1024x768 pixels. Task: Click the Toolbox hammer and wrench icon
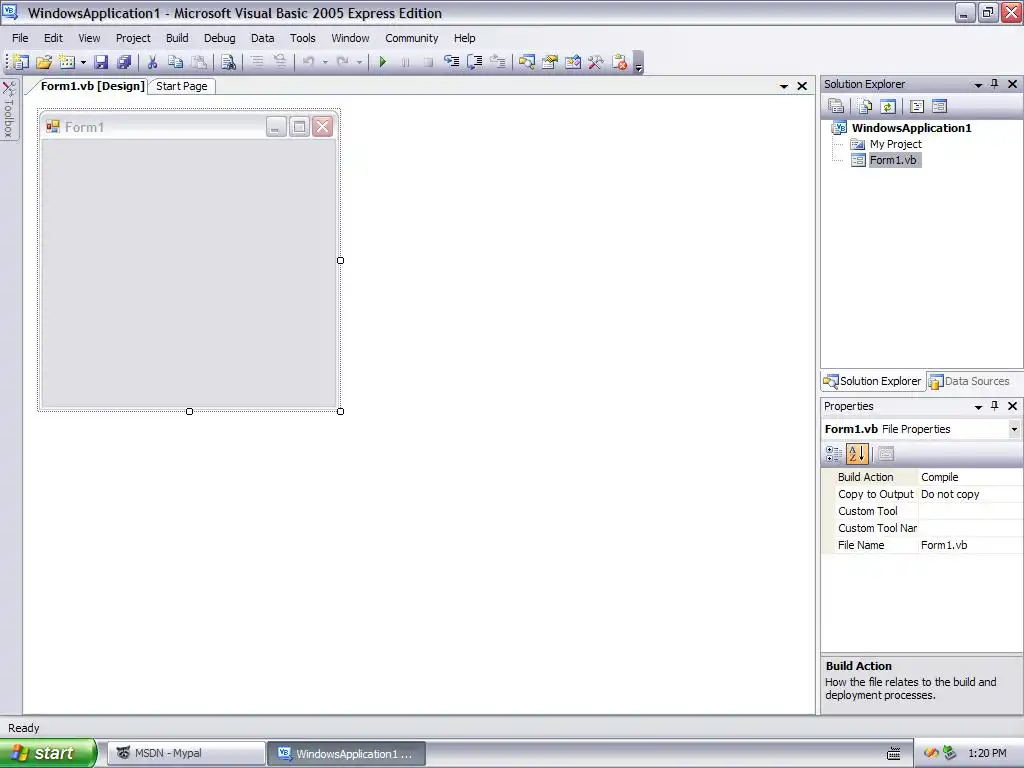pos(596,62)
